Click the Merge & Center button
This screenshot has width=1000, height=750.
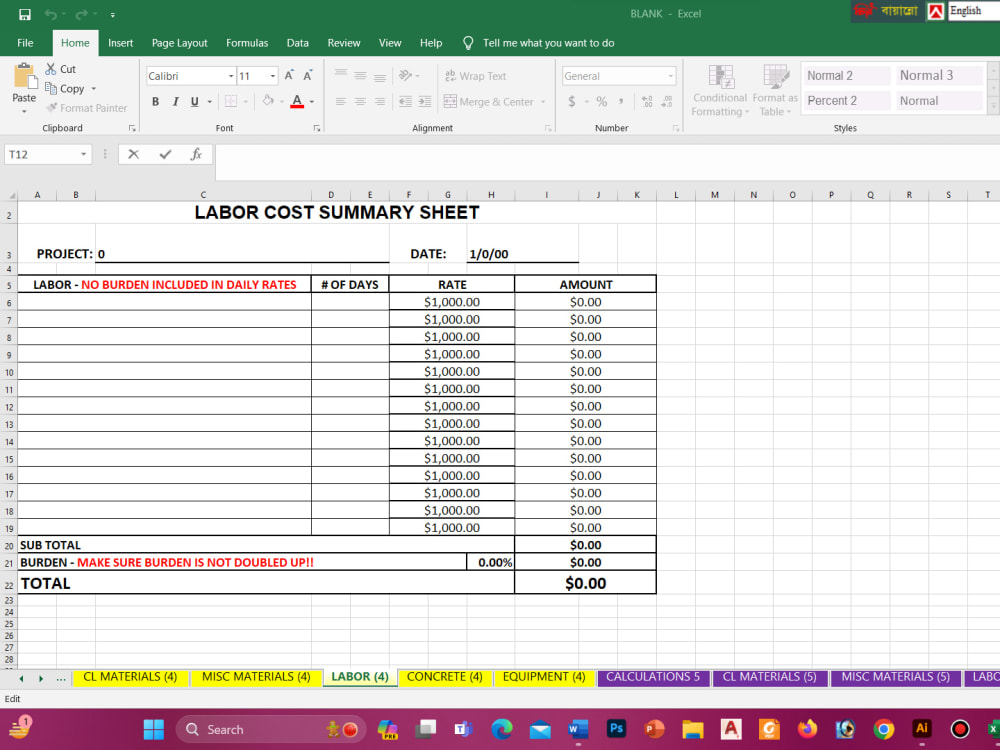coord(489,101)
